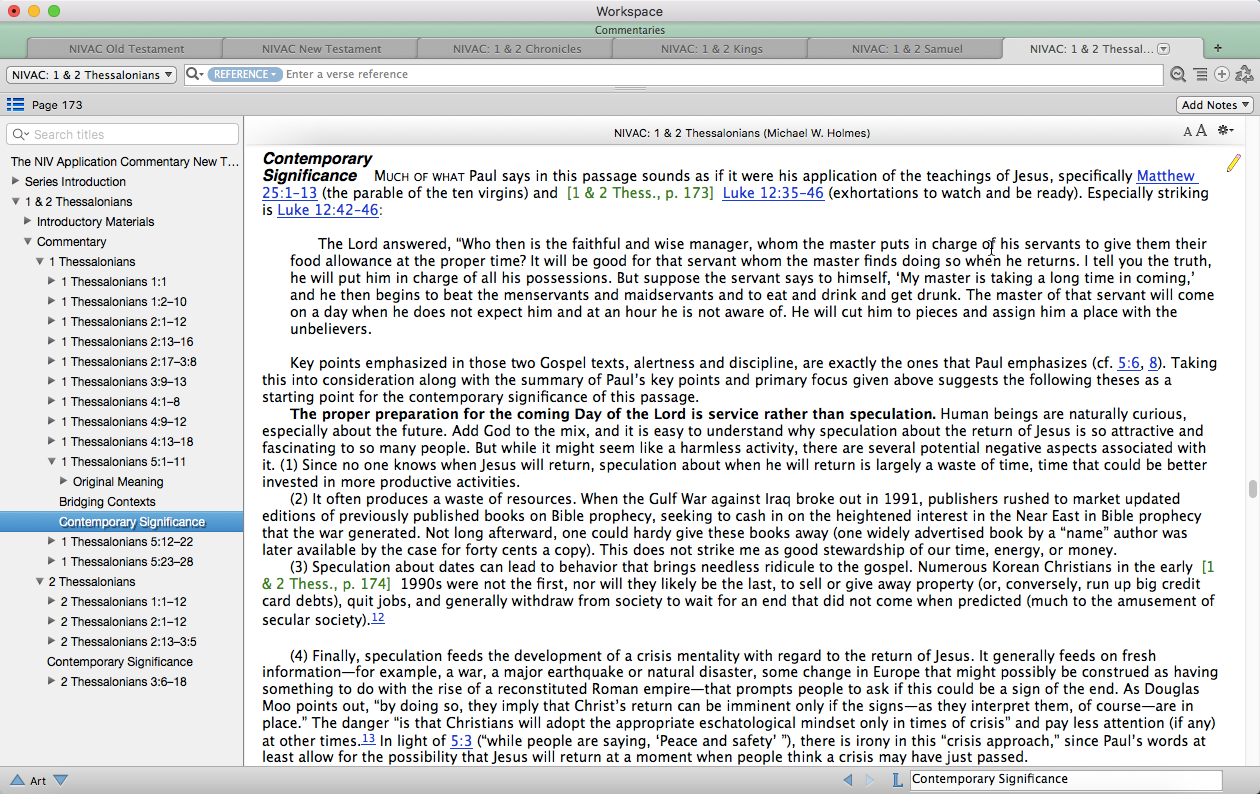Screen dimensions: 1260x794
Task: Switch to the NIVAC: 1 & 2 Samuel tab
Action: [x=907, y=48]
